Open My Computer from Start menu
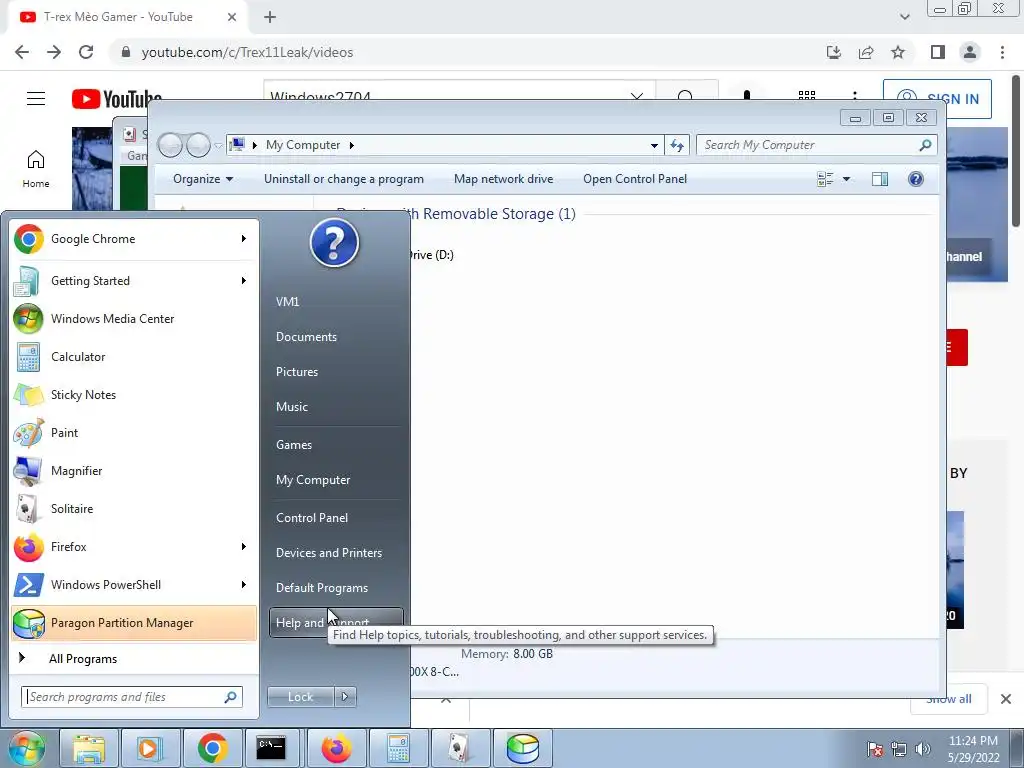Viewport: 1024px width, 768px height. [x=336, y=480]
